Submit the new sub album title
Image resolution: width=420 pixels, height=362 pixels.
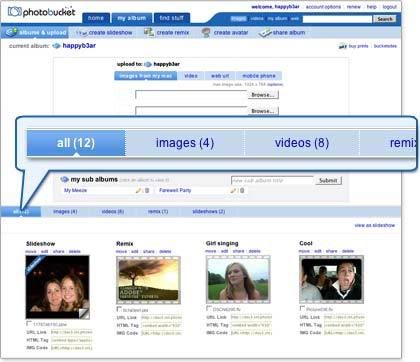328,180
